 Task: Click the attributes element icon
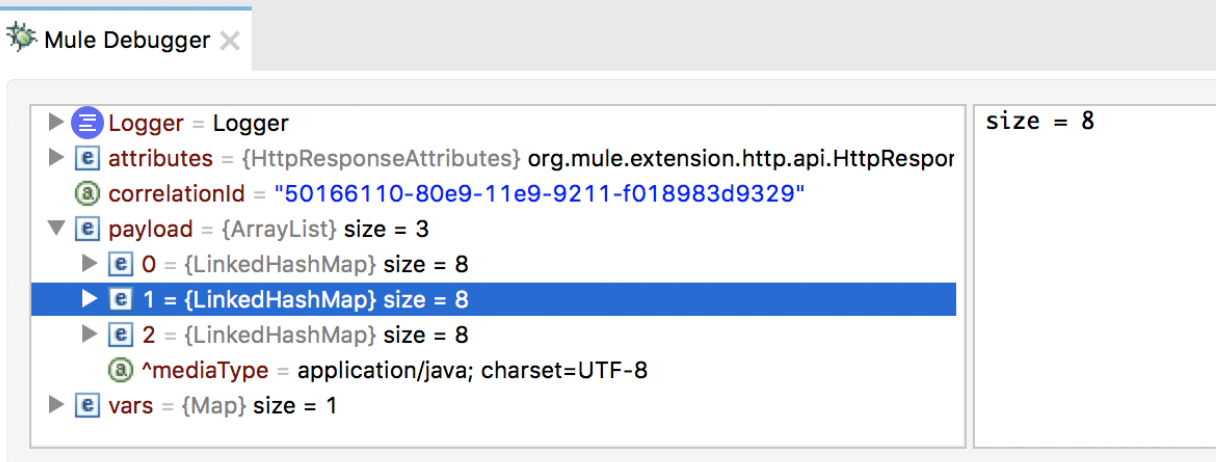coord(87,159)
